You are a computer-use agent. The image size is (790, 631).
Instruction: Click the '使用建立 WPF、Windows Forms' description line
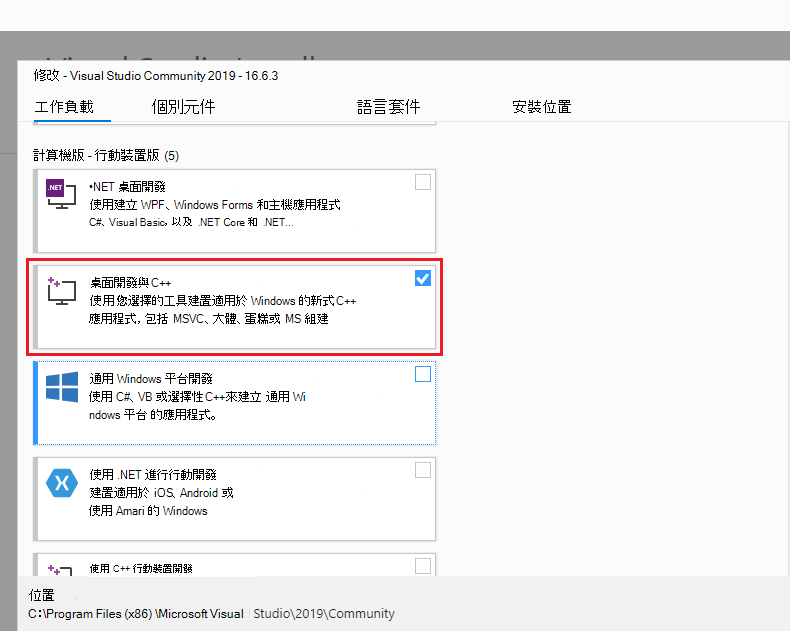[x=215, y=205]
